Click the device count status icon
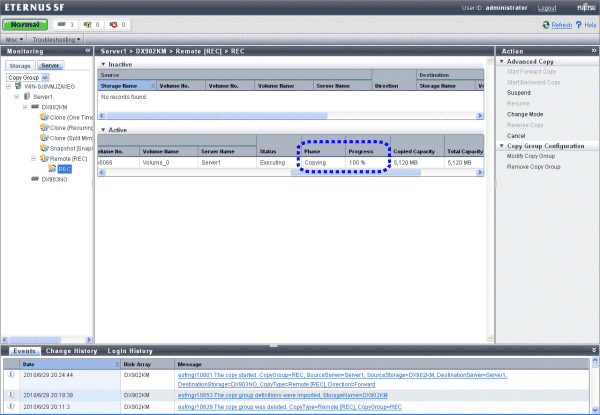 click(x=62, y=24)
